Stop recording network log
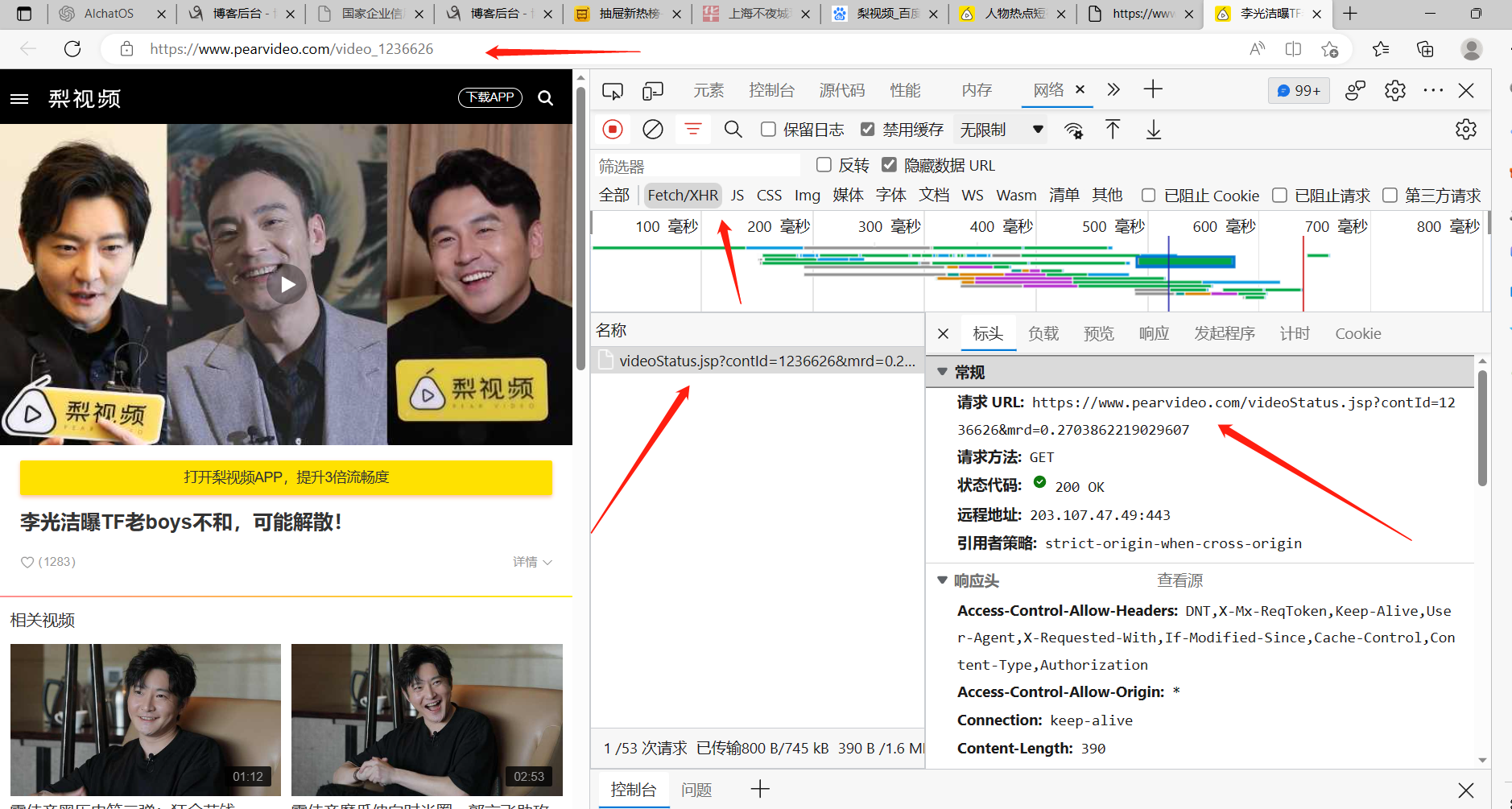 (x=613, y=129)
